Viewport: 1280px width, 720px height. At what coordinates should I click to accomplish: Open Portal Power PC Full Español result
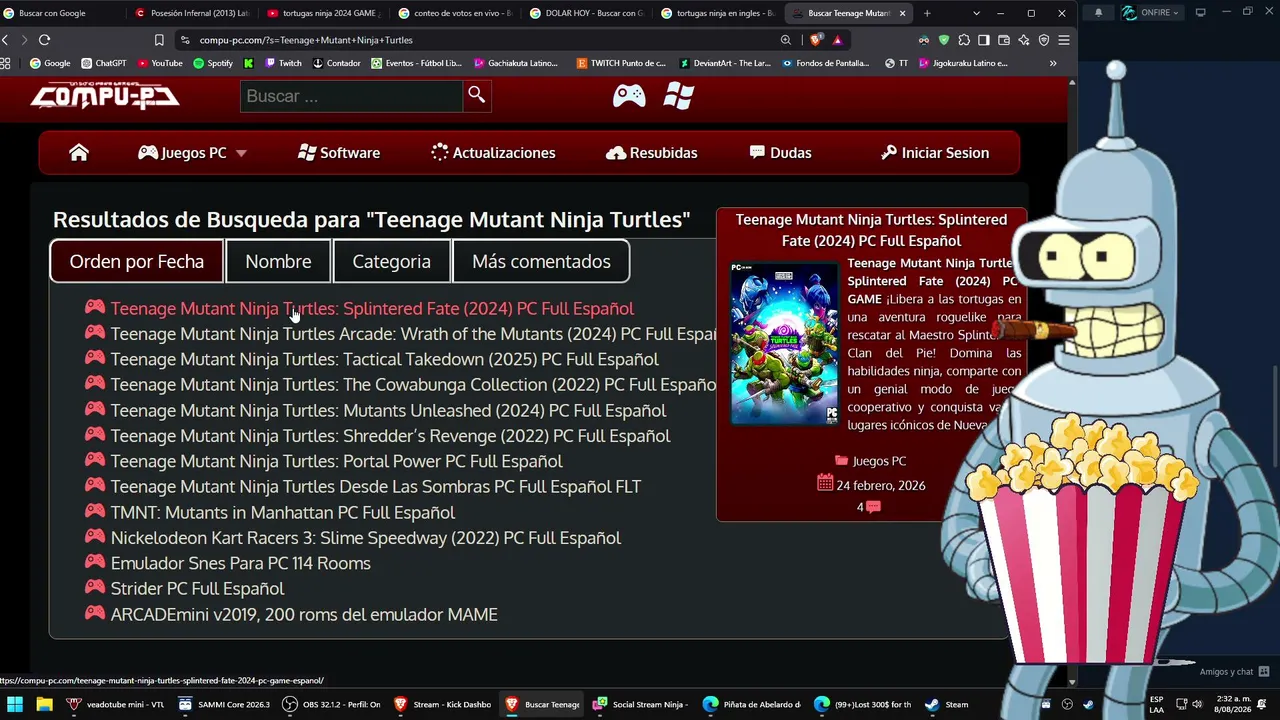[336, 461]
